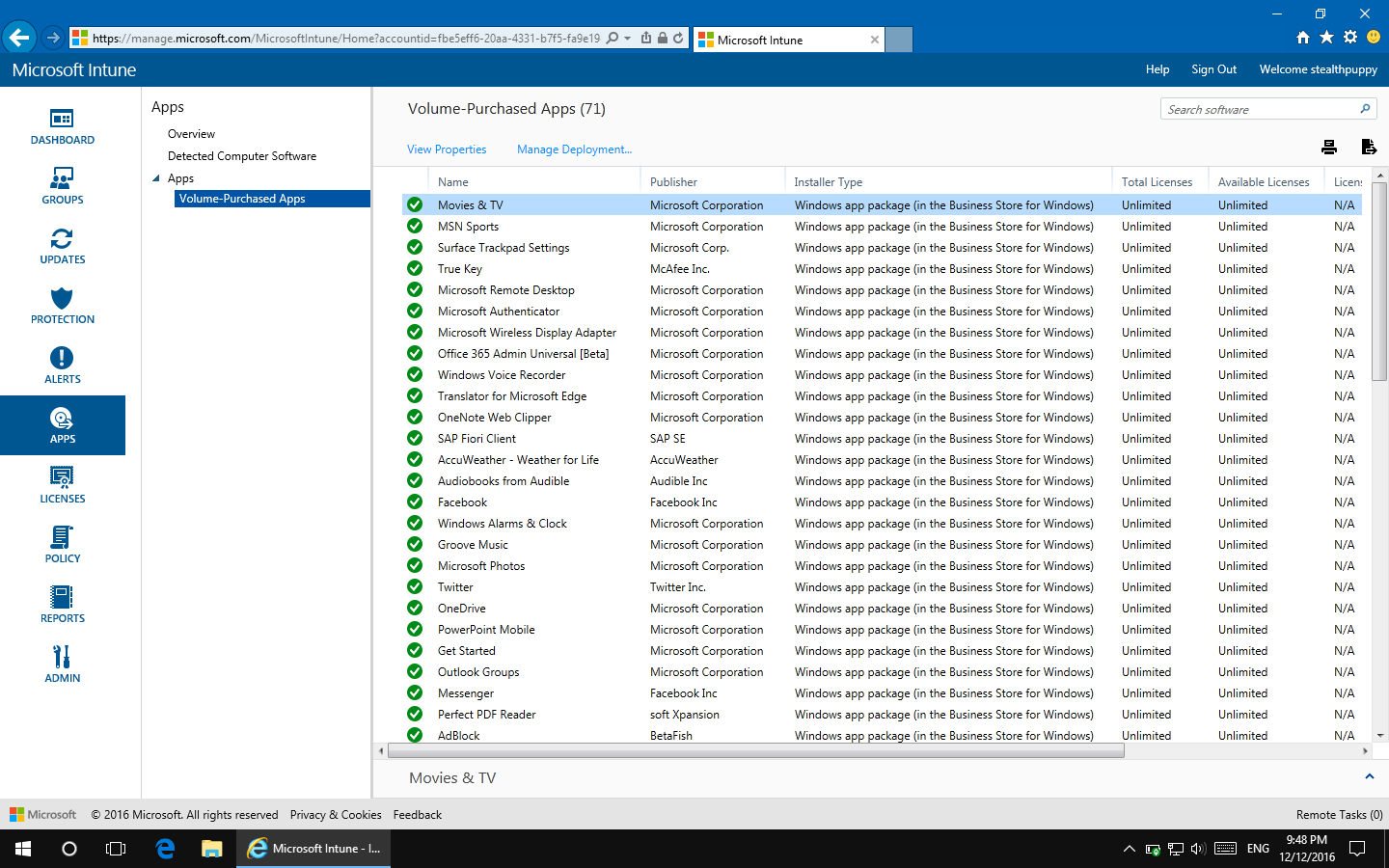Open Remote Tasks (0) in the footer
1389x868 pixels.
click(1340, 815)
